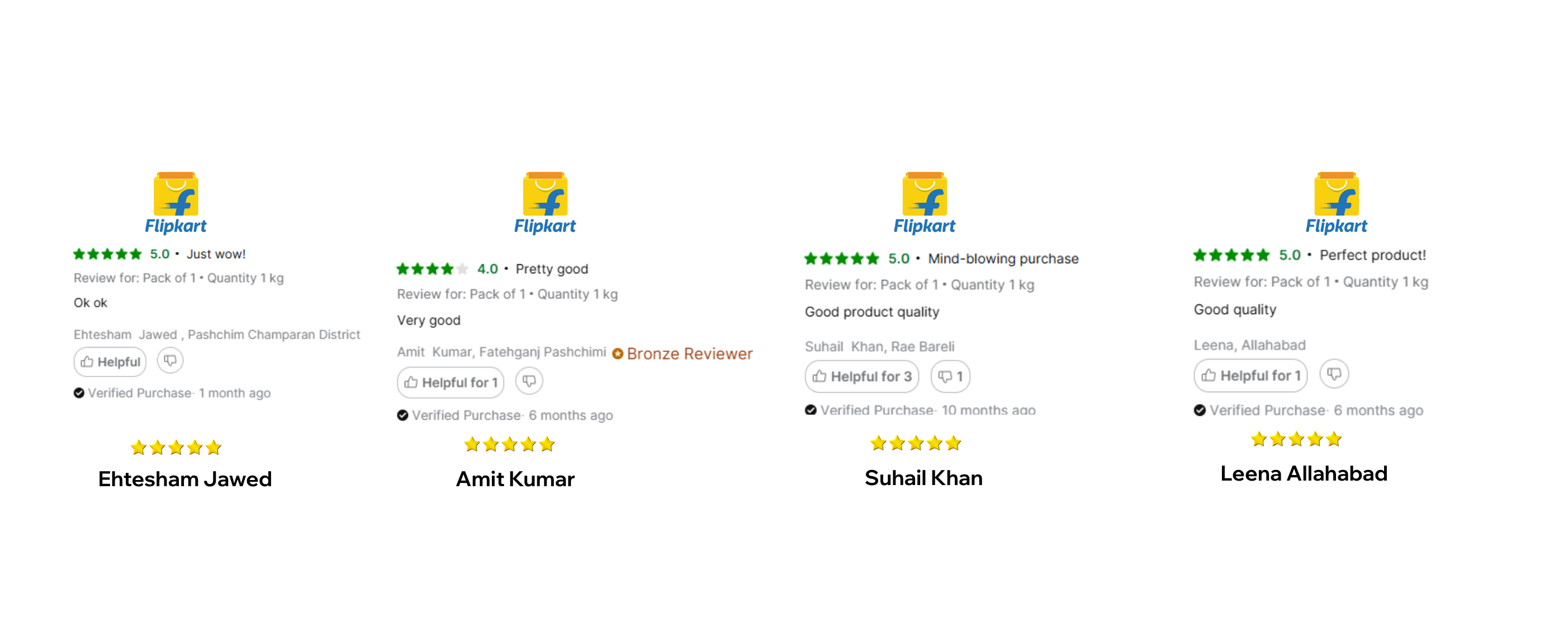Click the 4.0 green star rating for 'Pretty good'
1568x627 pixels.
[x=432, y=268]
